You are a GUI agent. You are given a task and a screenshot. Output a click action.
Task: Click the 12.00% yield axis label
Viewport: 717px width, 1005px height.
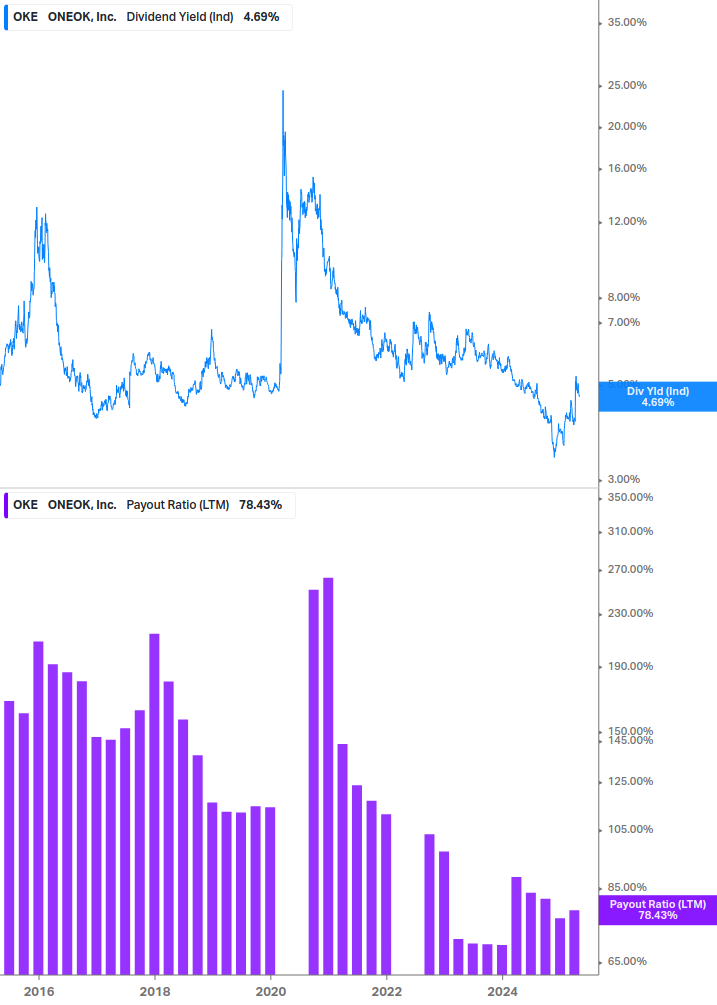click(x=627, y=222)
